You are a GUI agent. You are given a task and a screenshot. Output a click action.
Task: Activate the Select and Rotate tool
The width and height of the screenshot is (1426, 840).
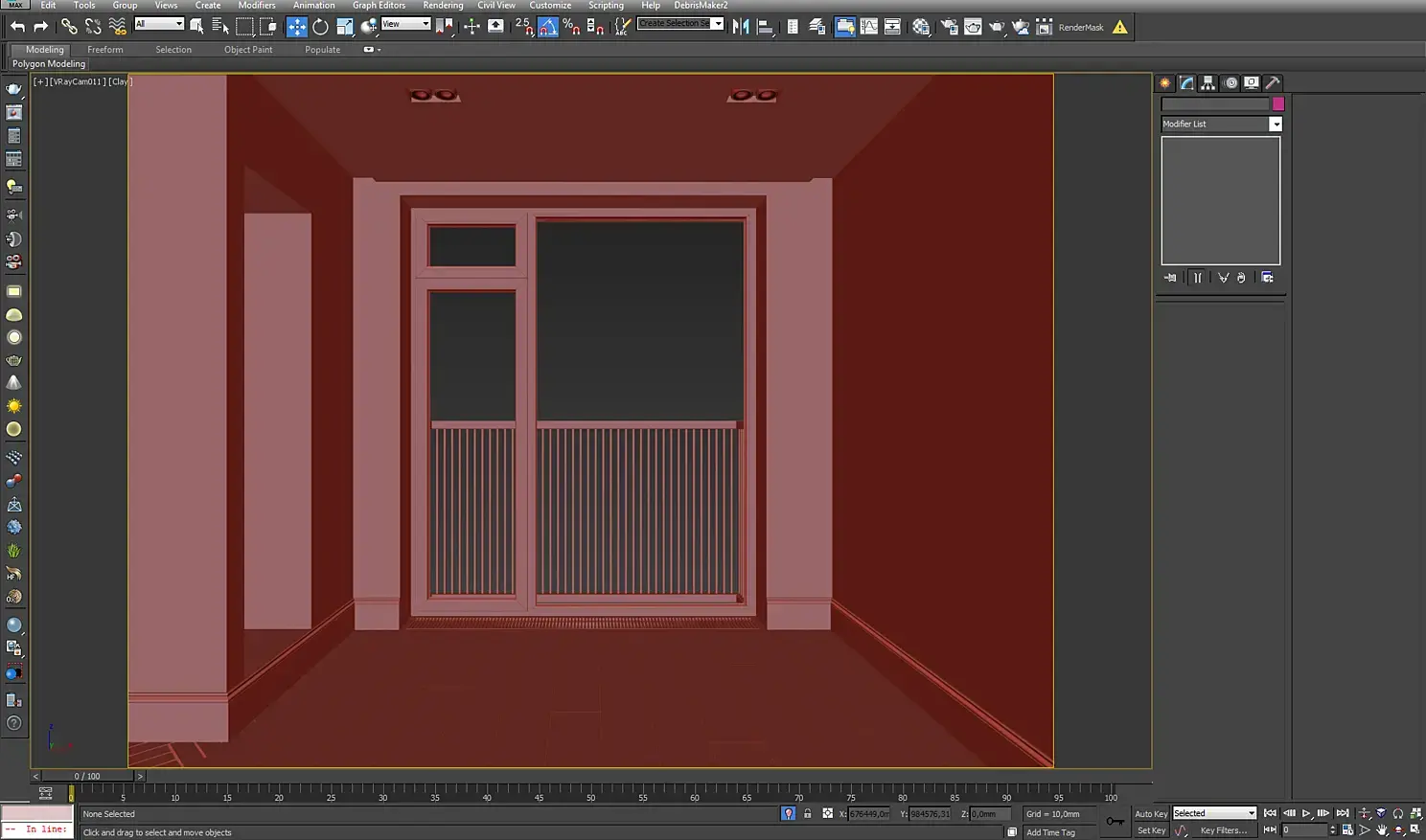(321, 27)
